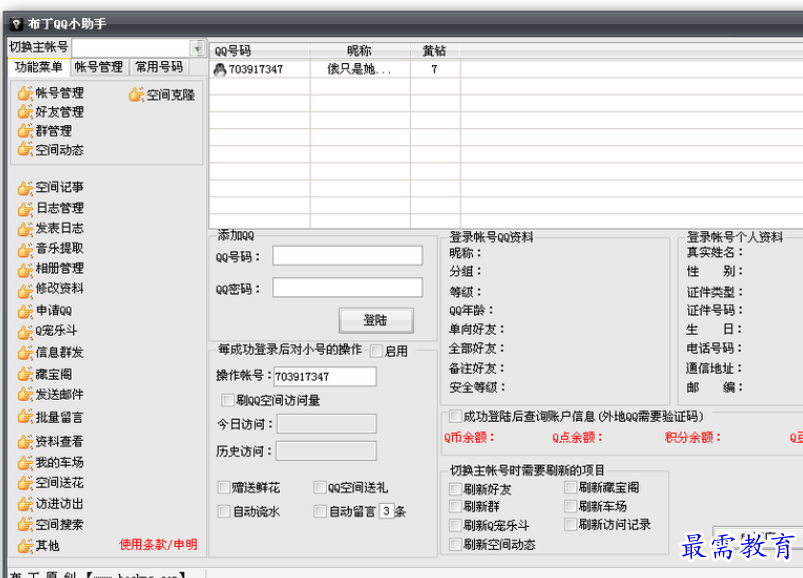Open 批量留言 hand icon

[25, 418]
